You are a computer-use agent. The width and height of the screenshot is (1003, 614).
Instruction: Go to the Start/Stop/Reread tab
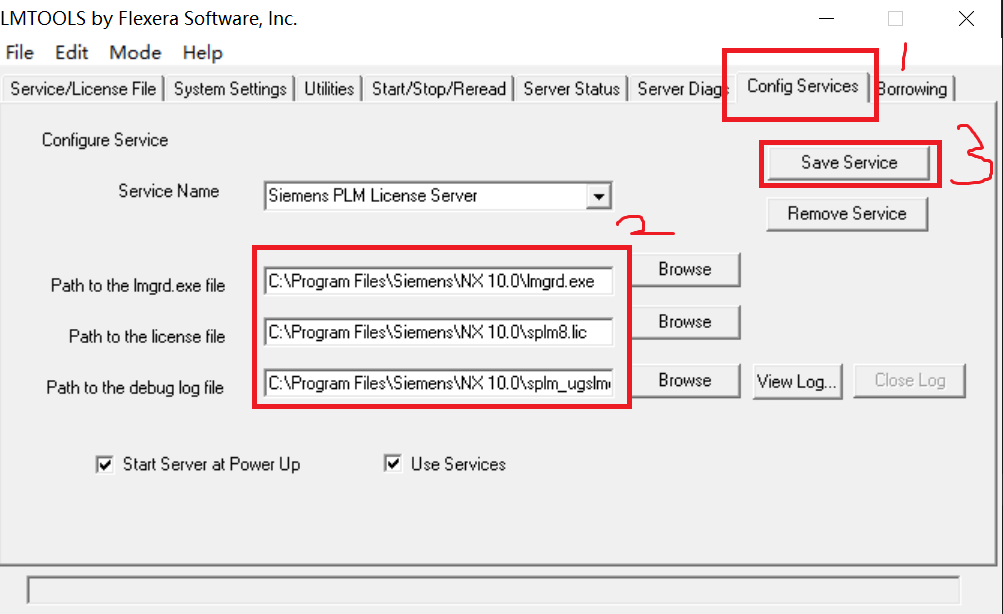coord(439,89)
